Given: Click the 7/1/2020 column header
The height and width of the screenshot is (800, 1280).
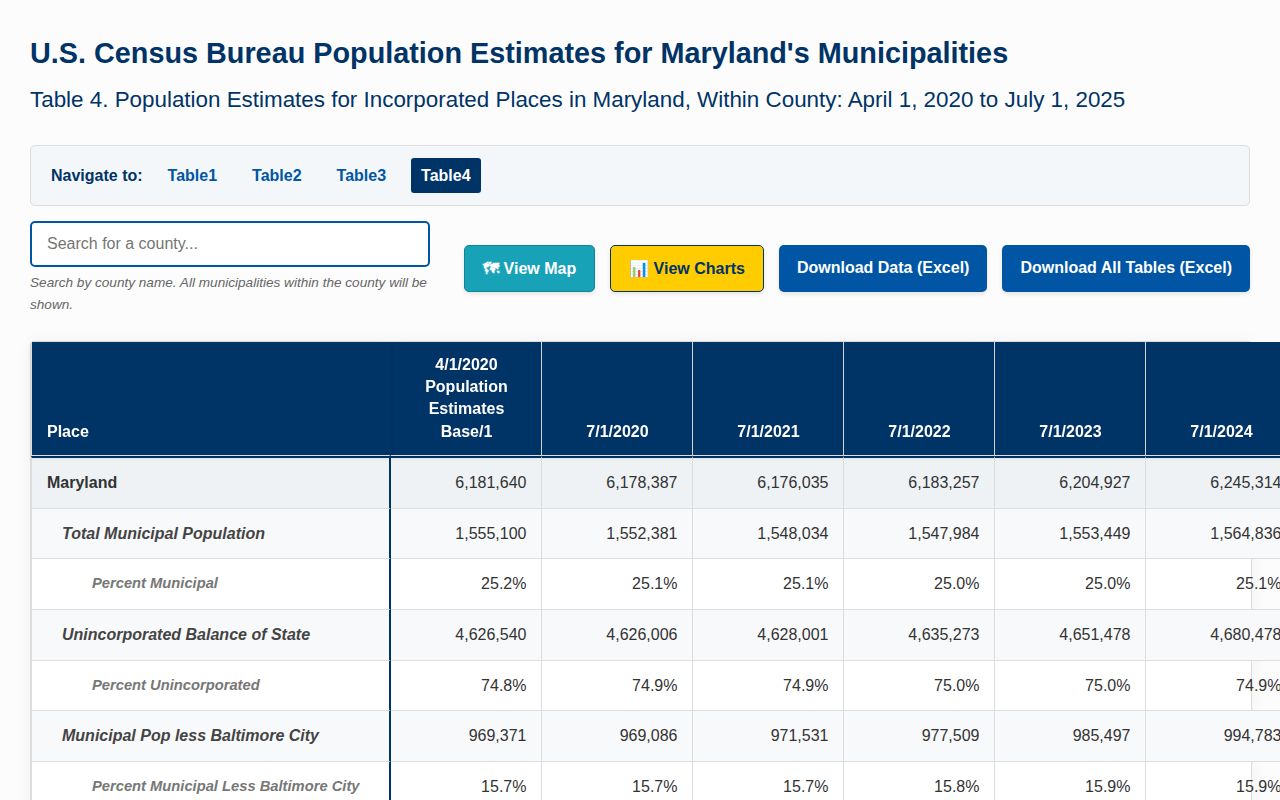Looking at the screenshot, I should pos(617,399).
